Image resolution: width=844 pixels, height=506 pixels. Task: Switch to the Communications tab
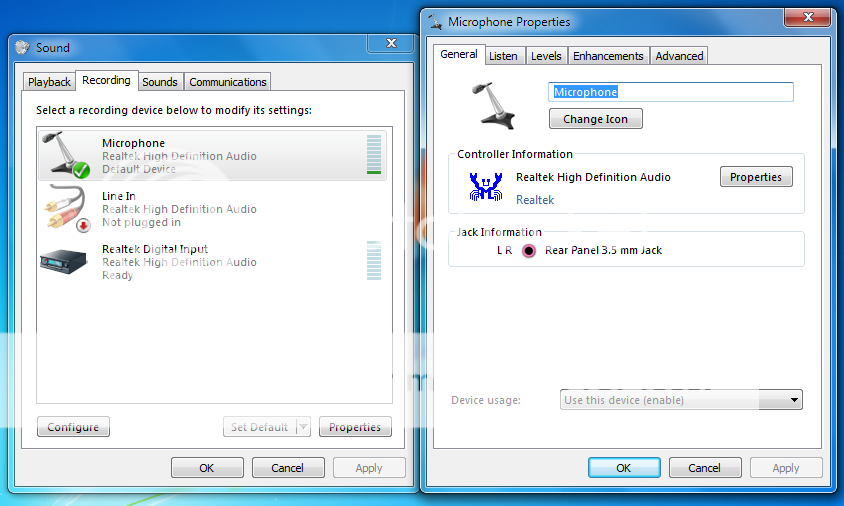[x=228, y=82]
